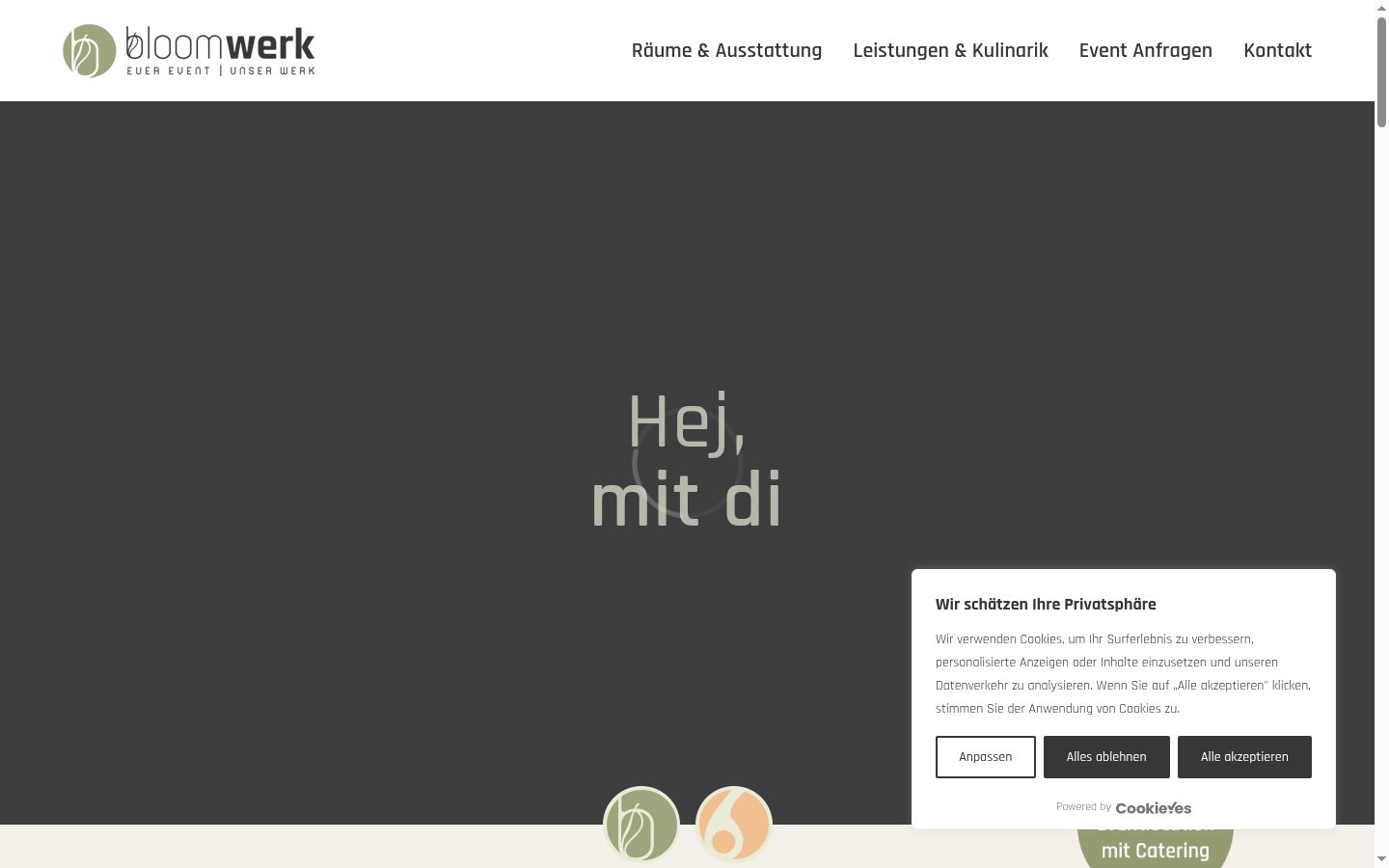Open the CookieYes powered-by link

pyautogui.click(x=1153, y=807)
